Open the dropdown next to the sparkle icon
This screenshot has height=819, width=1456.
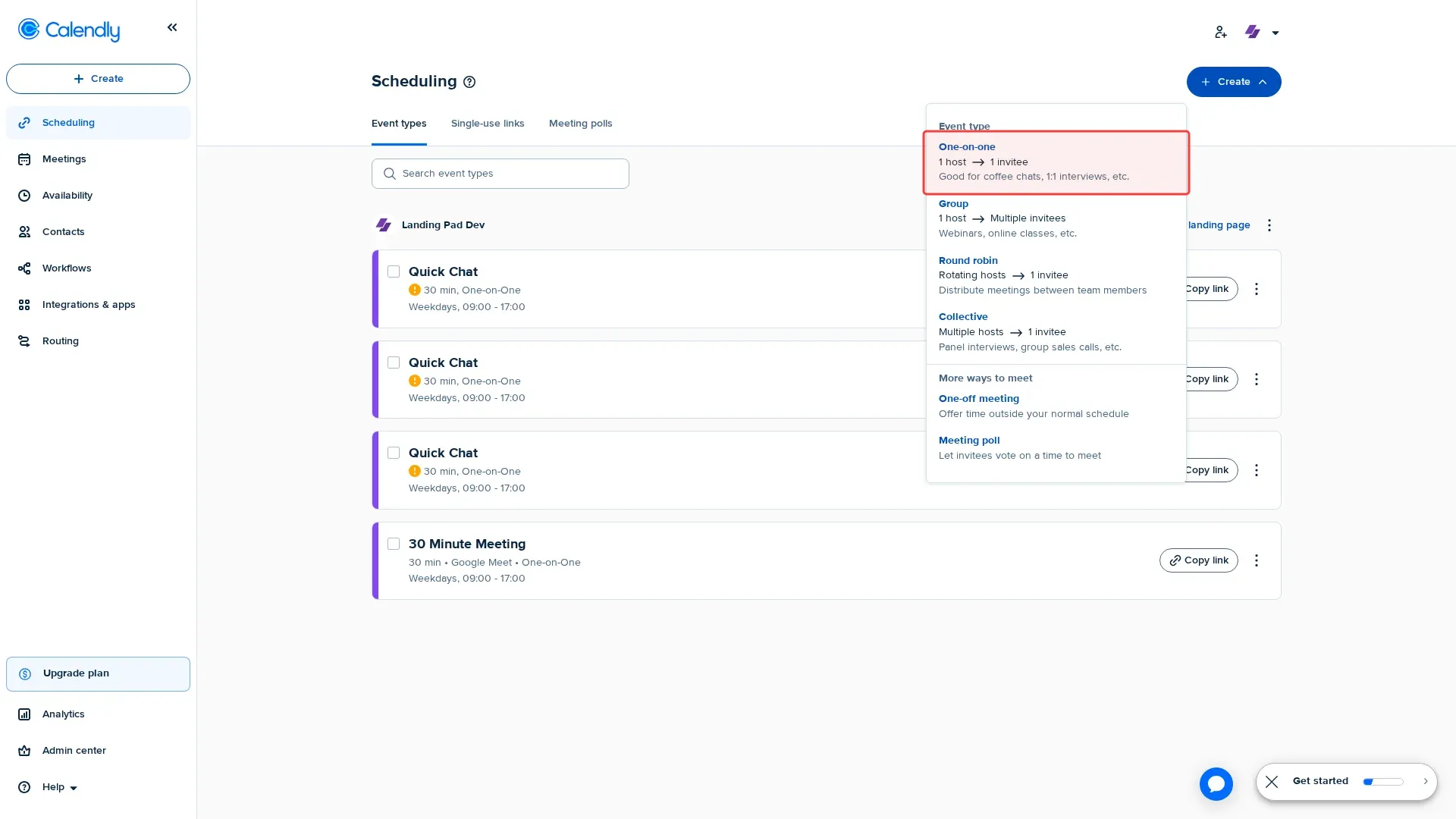point(1276,32)
